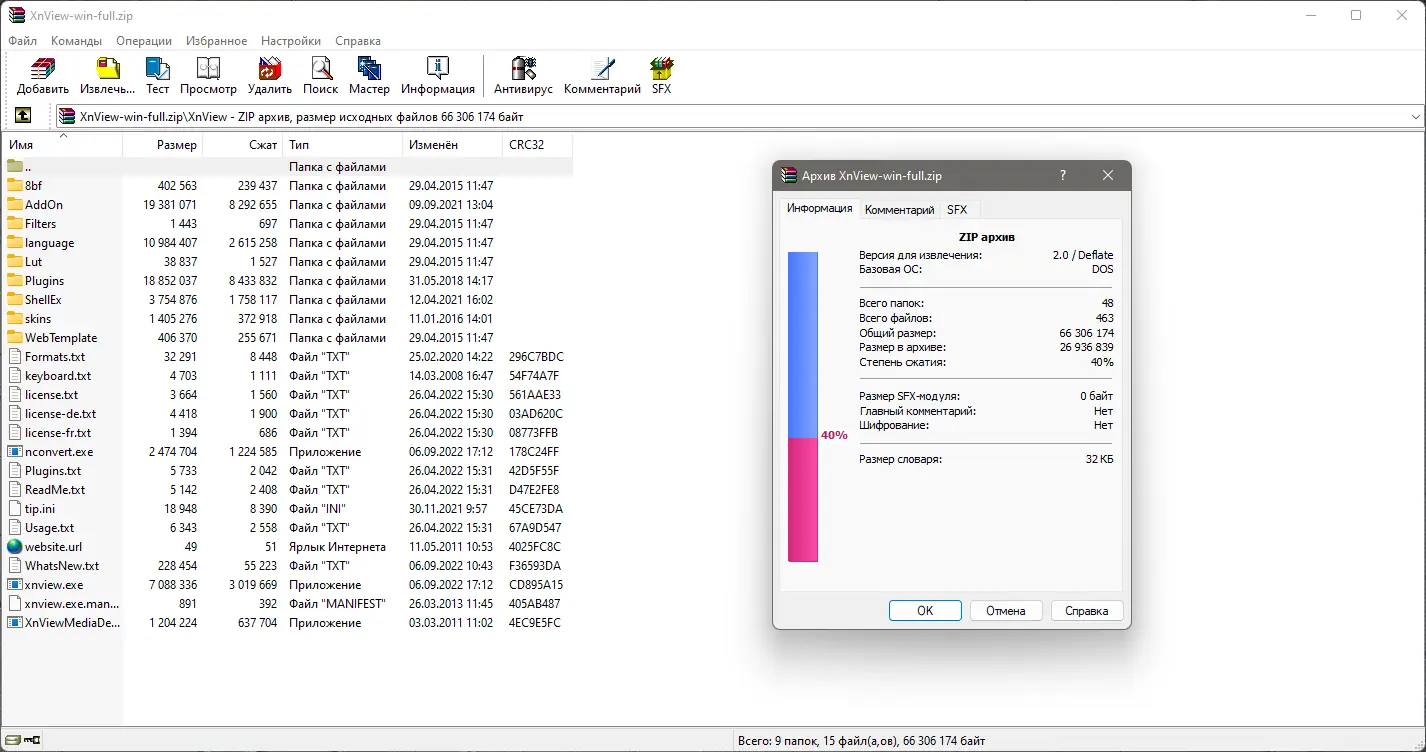Click the status bar total summary text
This screenshot has width=1426, height=752.
point(861,741)
